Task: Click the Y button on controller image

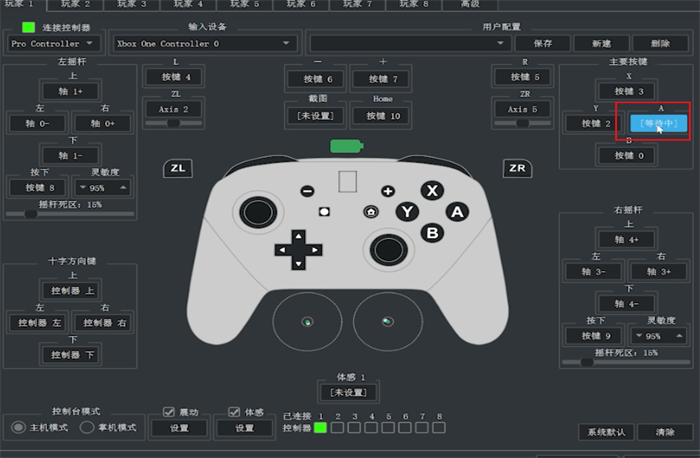Action: [x=407, y=212]
